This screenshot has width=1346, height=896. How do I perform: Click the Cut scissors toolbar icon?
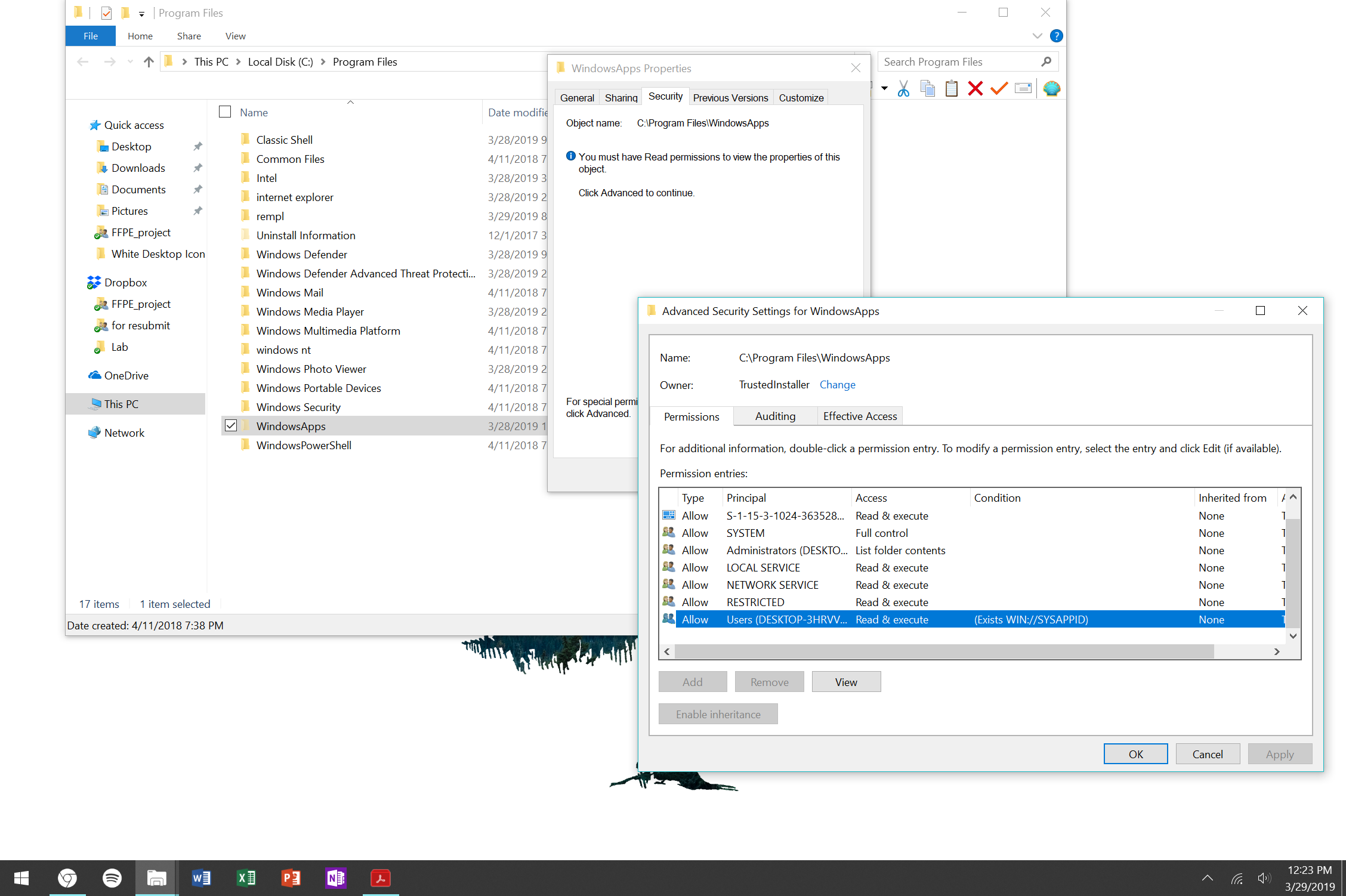coord(903,89)
